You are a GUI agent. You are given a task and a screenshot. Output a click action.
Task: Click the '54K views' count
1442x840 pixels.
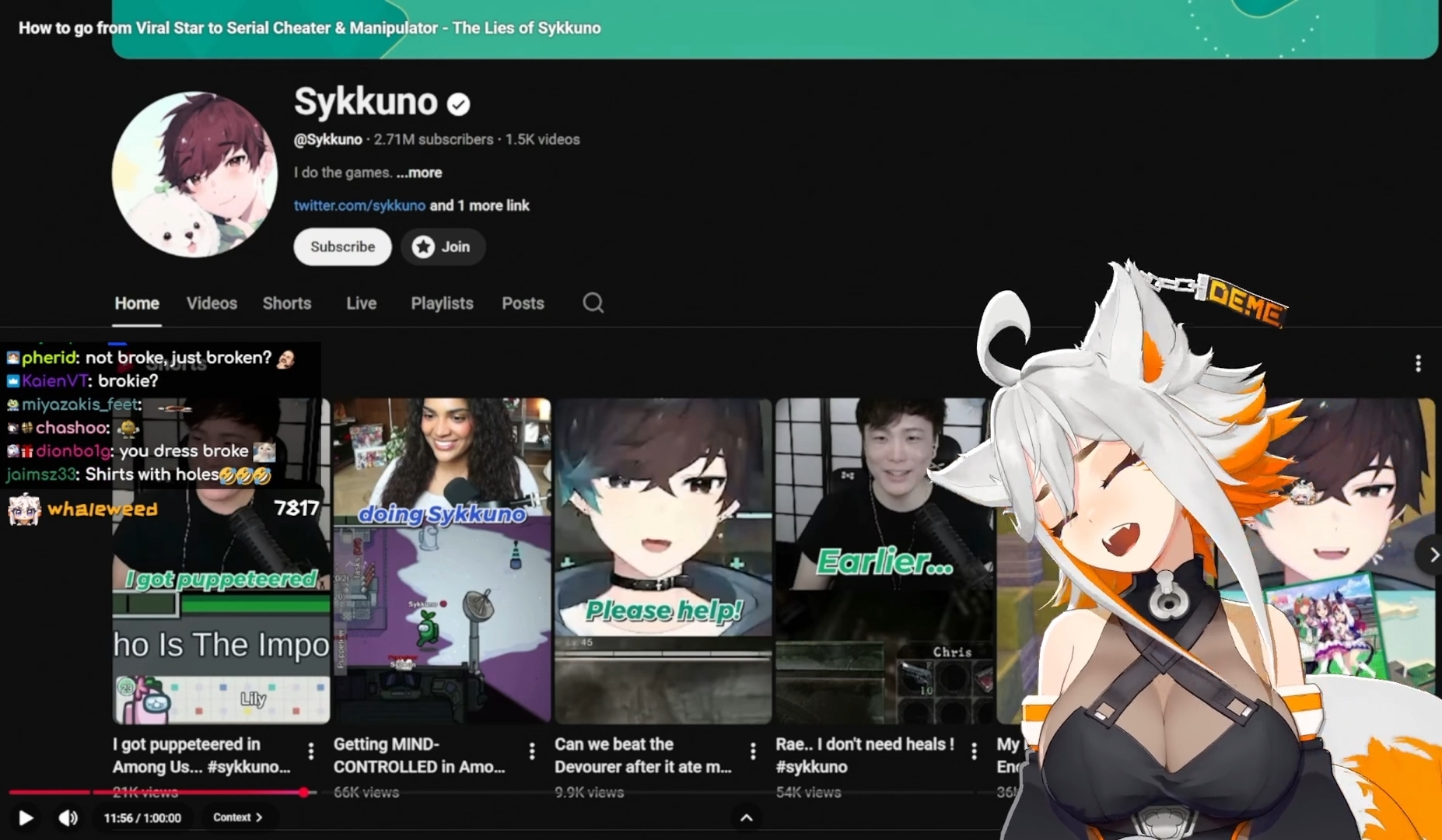(808, 793)
